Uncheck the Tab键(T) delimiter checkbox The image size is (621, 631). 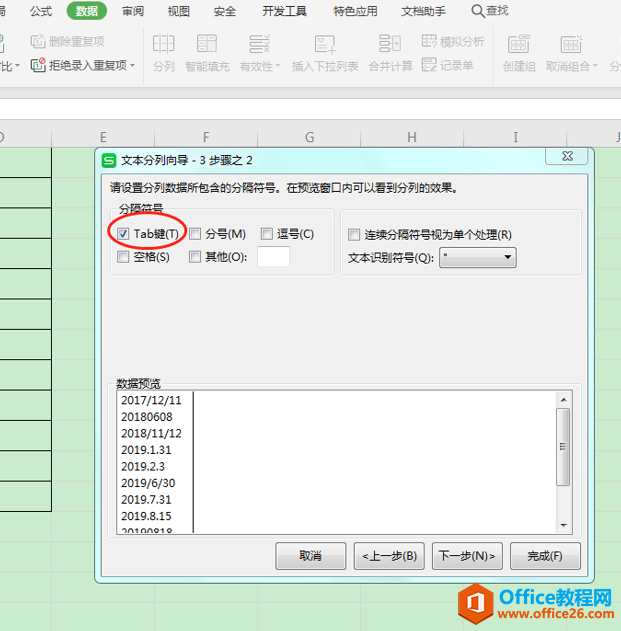pyautogui.click(x=123, y=234)
